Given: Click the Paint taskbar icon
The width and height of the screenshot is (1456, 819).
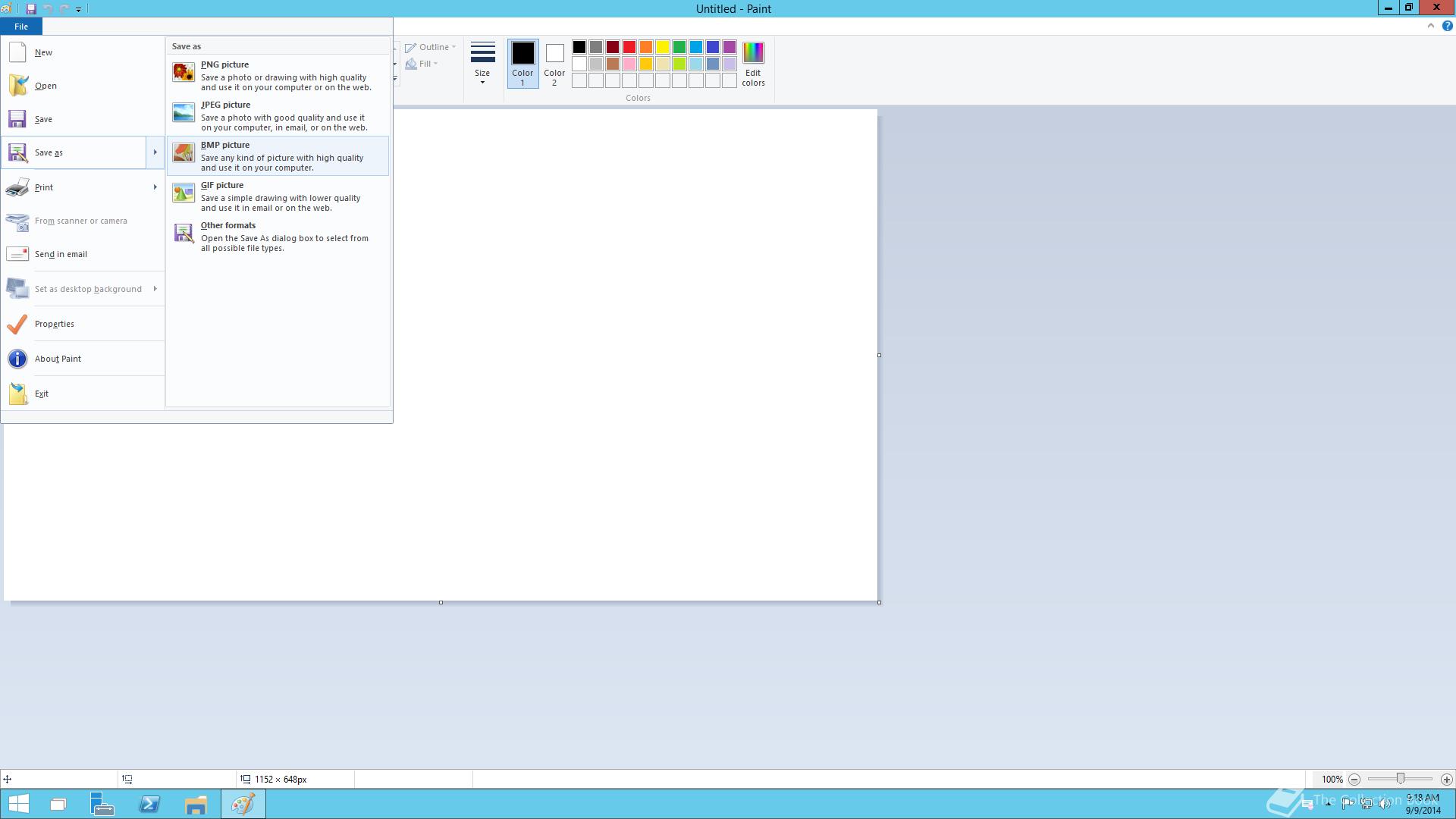Looking at the screenshot, I should click(x=243, y=804).
